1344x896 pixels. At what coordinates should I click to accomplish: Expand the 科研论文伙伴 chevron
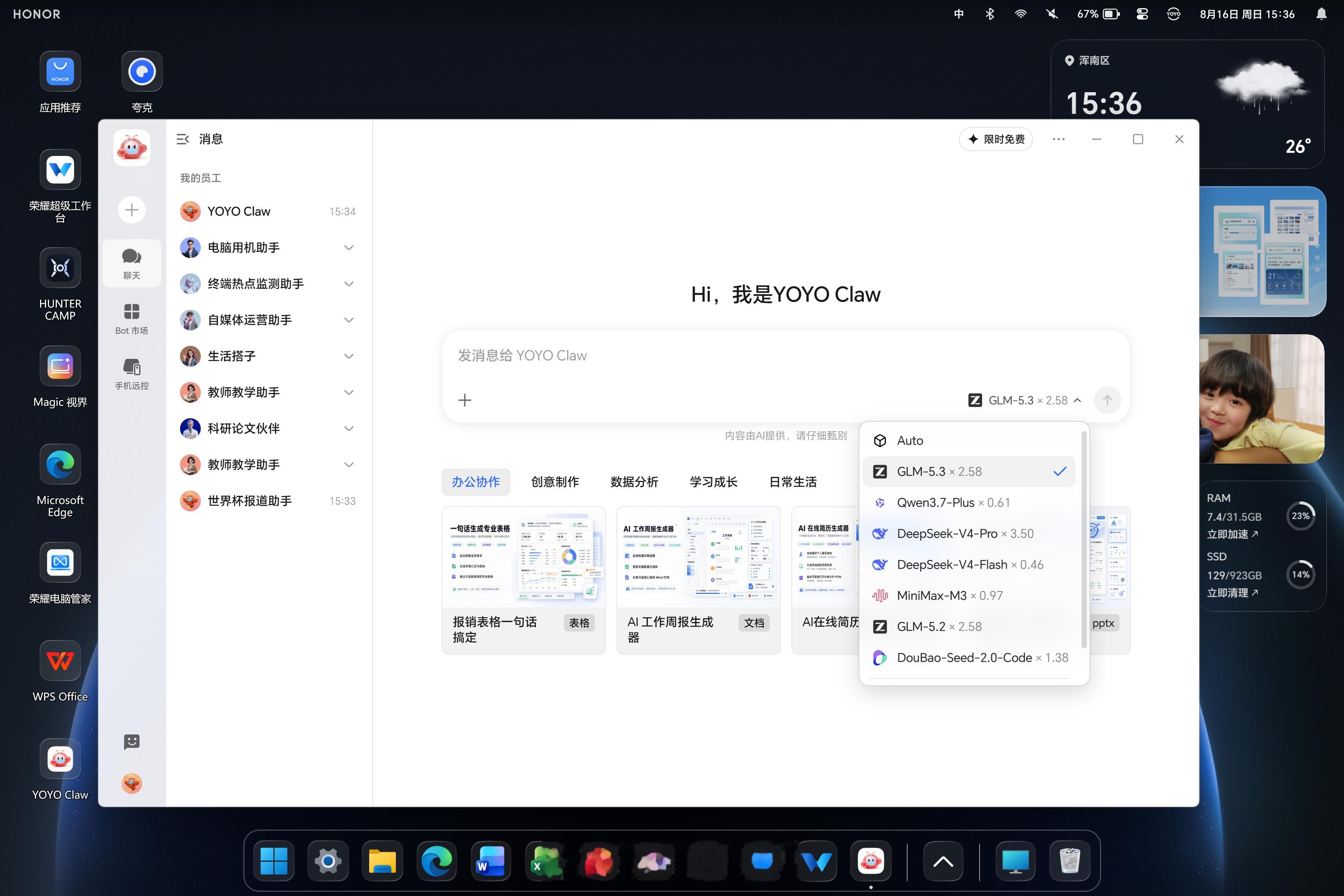pos(348,429)
